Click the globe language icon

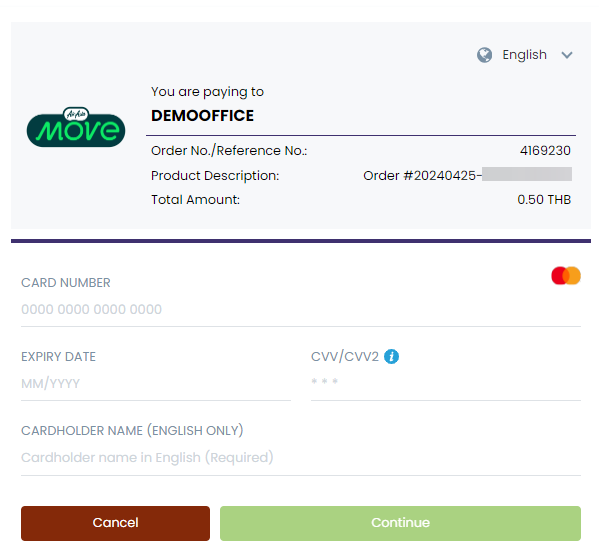click(484, 55)
